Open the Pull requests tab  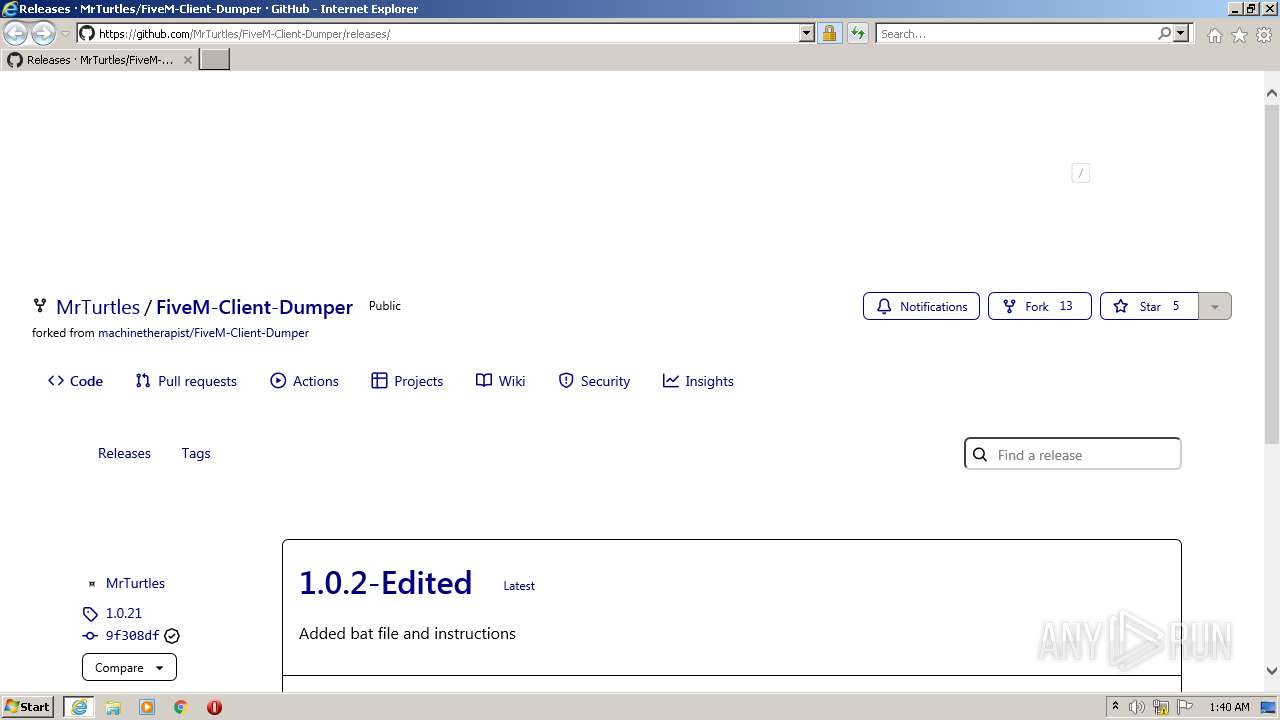point(186,381)
